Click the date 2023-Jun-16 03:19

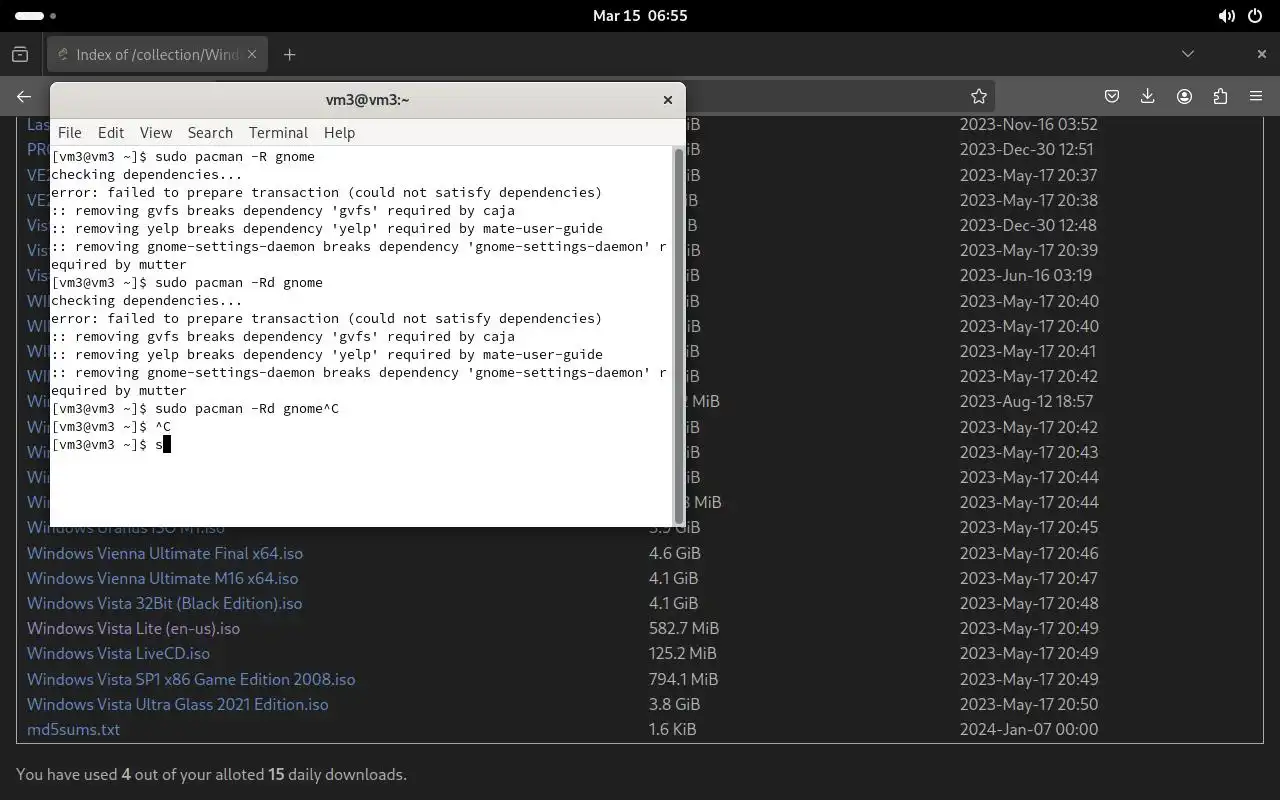(x=1026, y=275)
